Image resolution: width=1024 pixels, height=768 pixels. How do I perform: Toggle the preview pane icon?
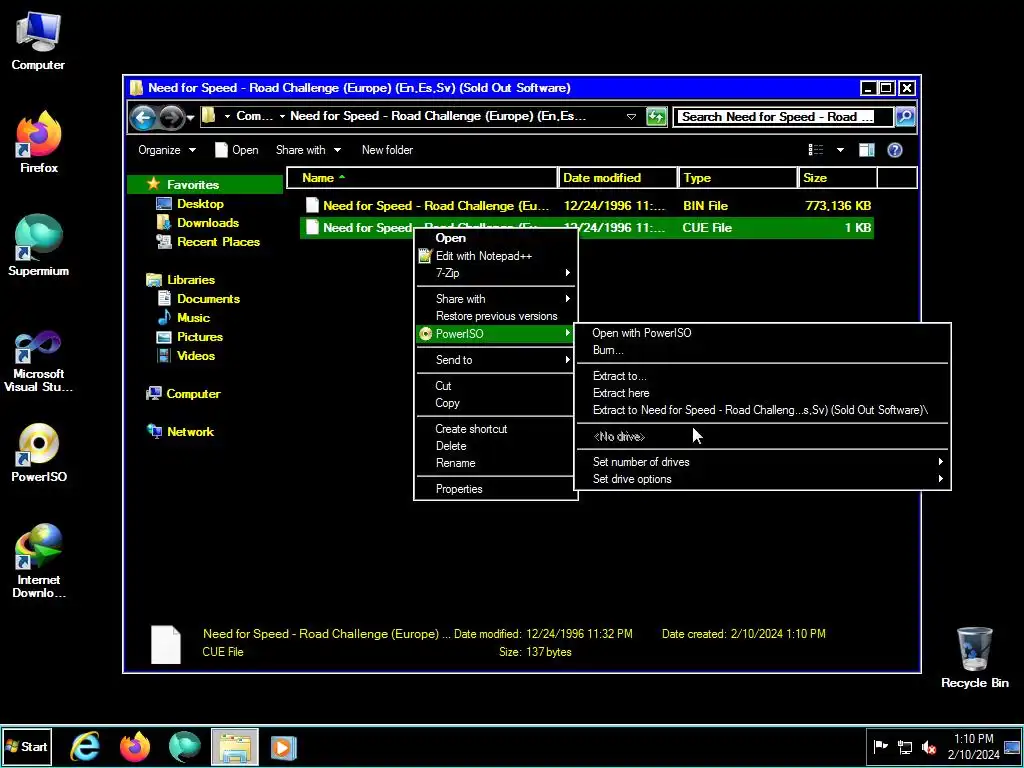(x=867, y=150)
